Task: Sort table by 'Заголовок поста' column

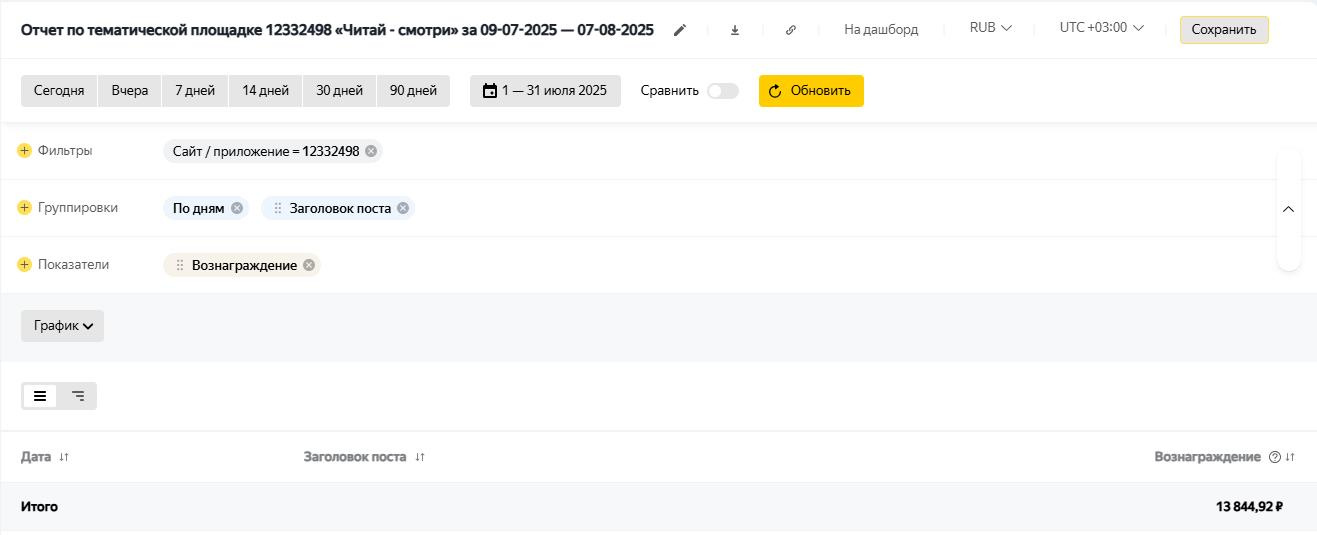Action: (x=420, y=457)
